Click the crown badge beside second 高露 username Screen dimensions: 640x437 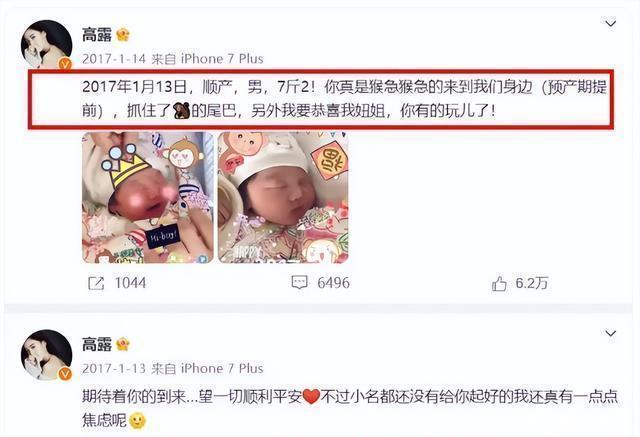[x=123, y=344]
